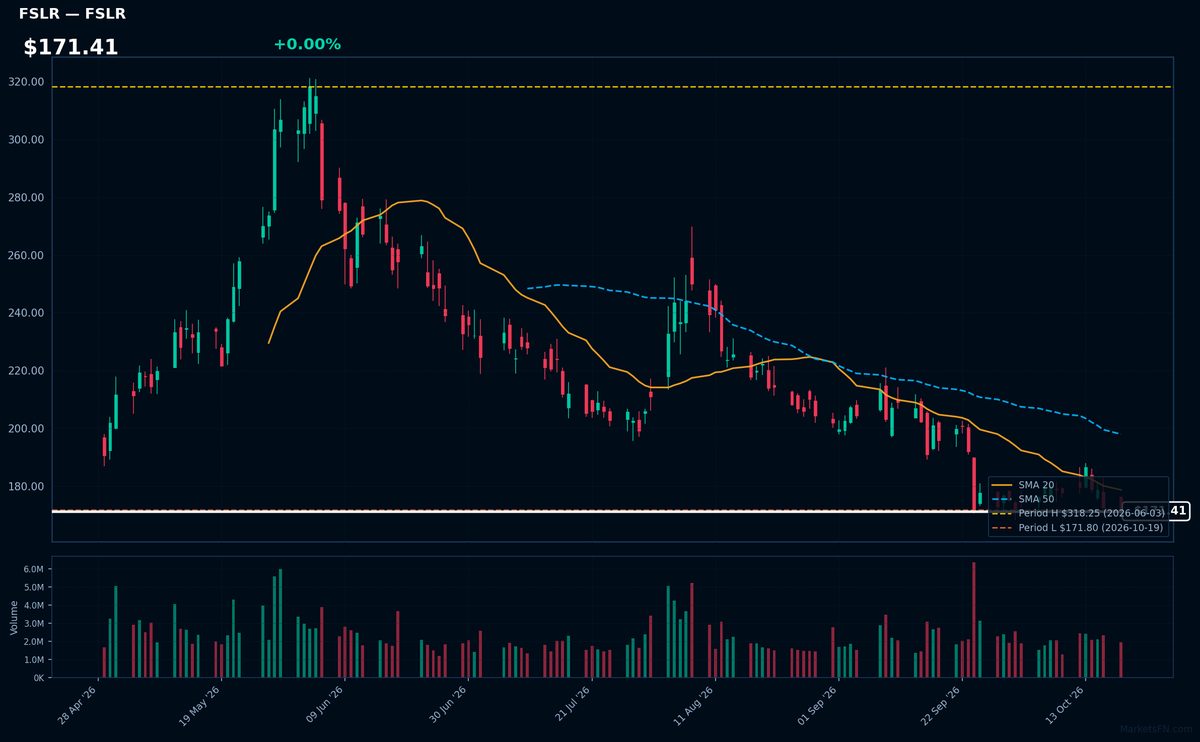Select the 240.00 price axis label

point(26,313)
